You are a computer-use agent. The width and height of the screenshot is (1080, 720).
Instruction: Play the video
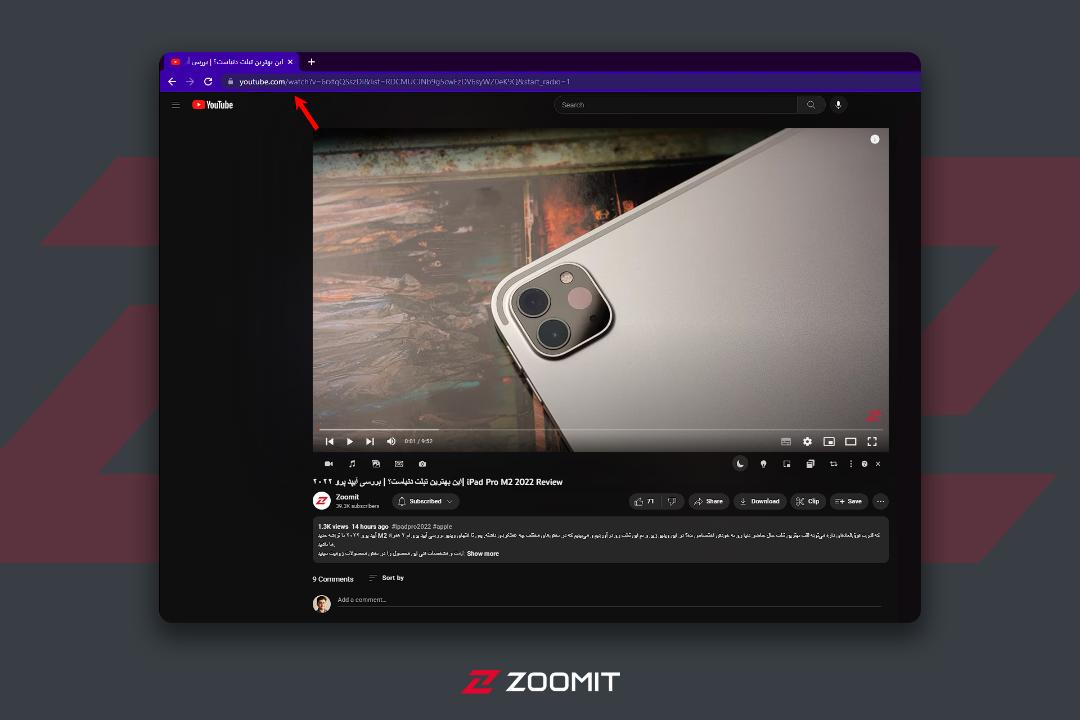pos(349,441)
